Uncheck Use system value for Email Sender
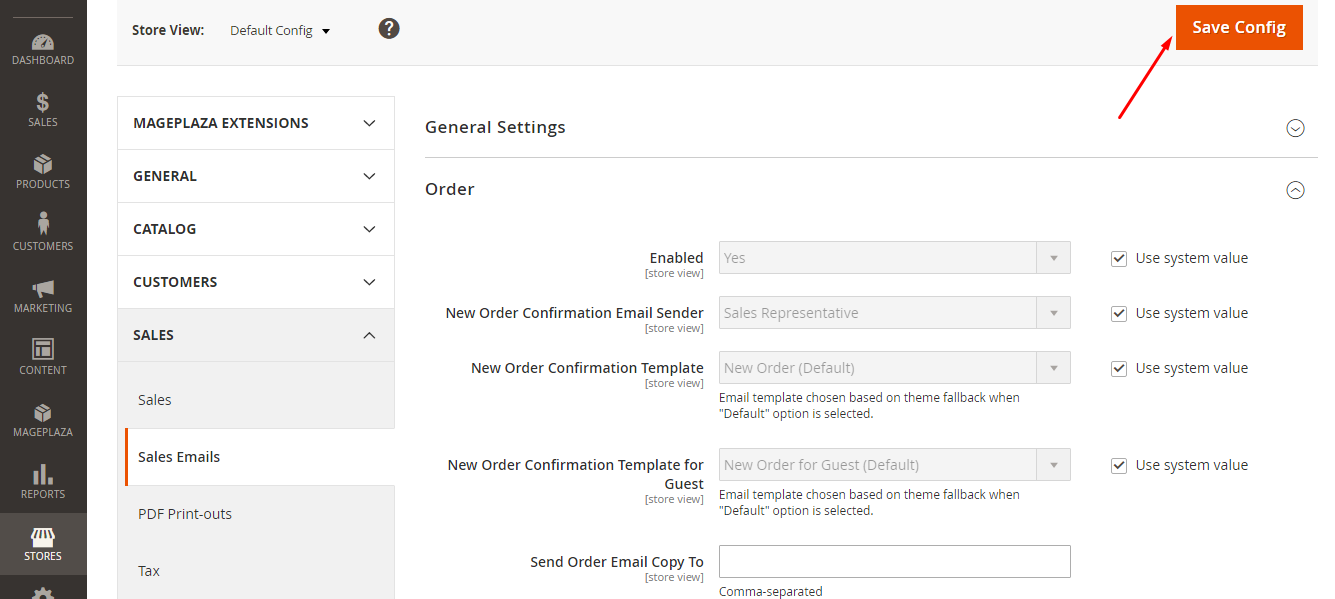The height and width of the screenshot is (599, 1335). coord(1119,313)
